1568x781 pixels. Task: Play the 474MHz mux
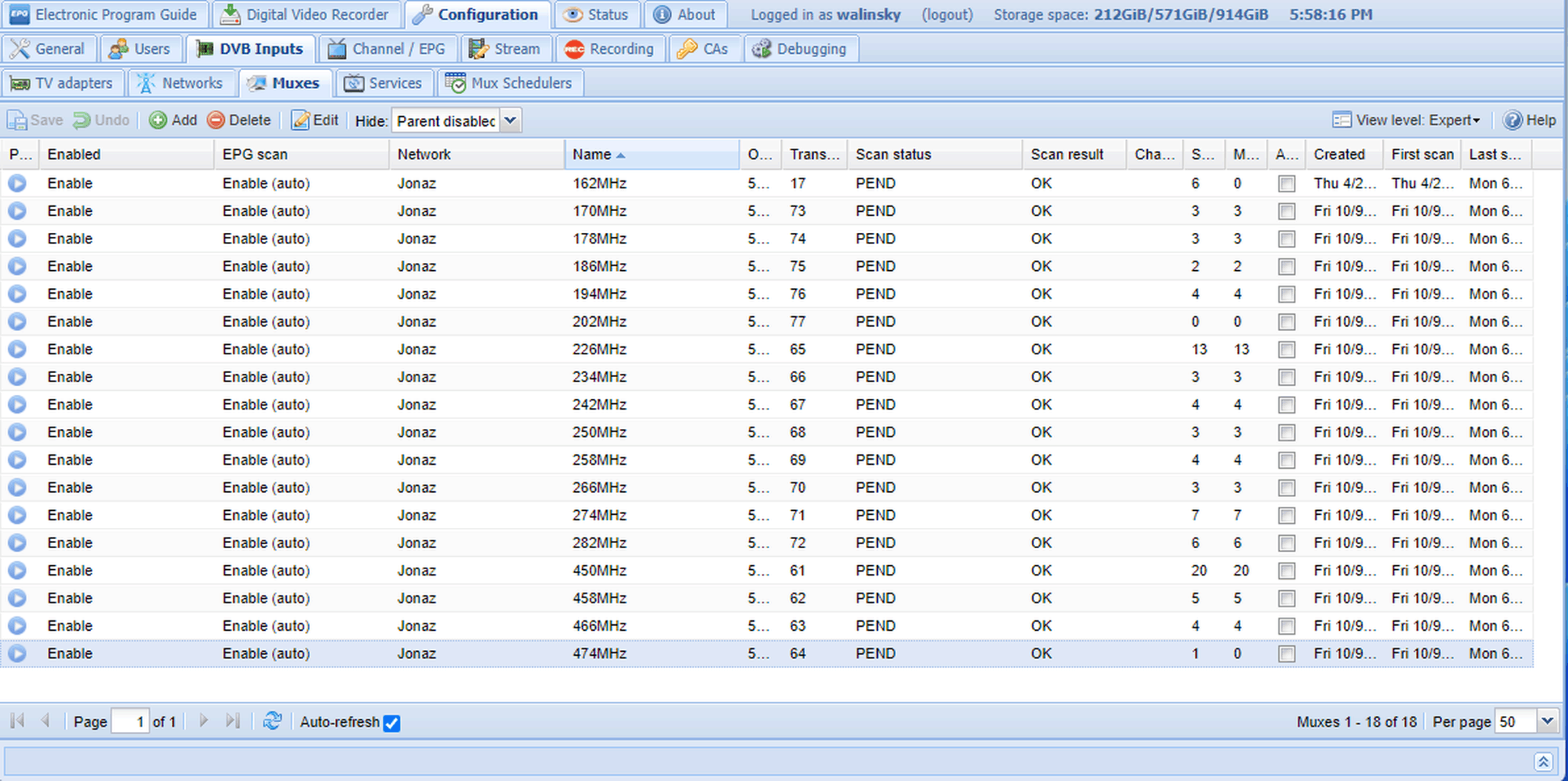pyautogui.click(x=17, y=654)
